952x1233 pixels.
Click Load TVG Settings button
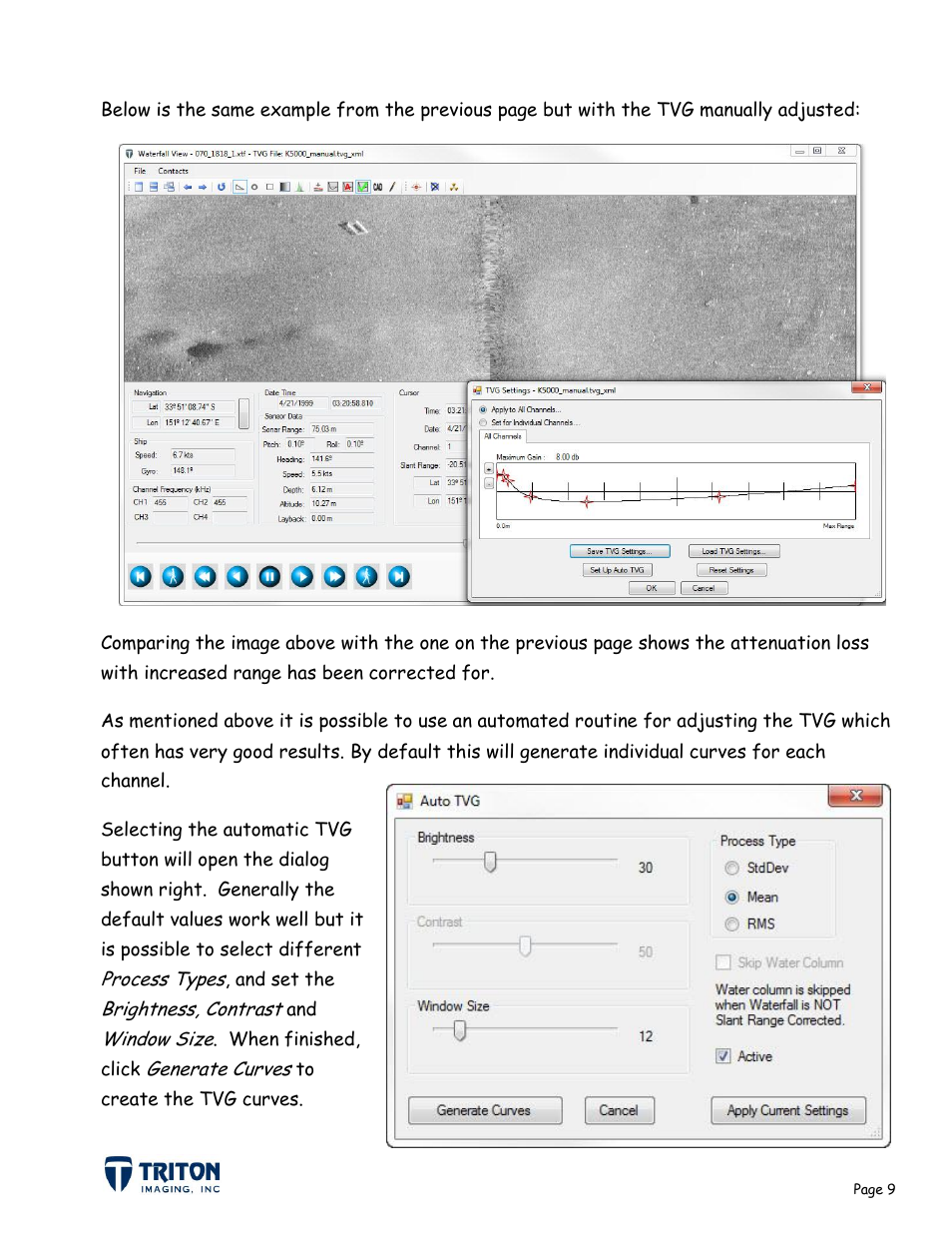(733, 551)
